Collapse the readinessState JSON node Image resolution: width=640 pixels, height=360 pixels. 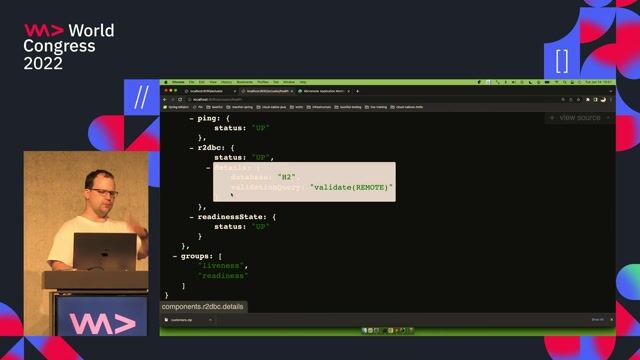coord(191,217)
